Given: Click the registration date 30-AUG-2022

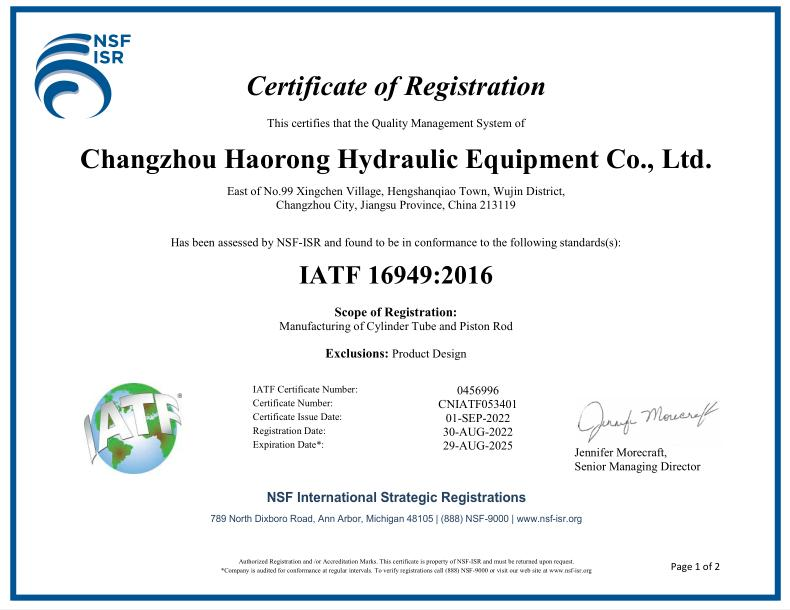Looking at the screenshot, I should coord(477,432).
